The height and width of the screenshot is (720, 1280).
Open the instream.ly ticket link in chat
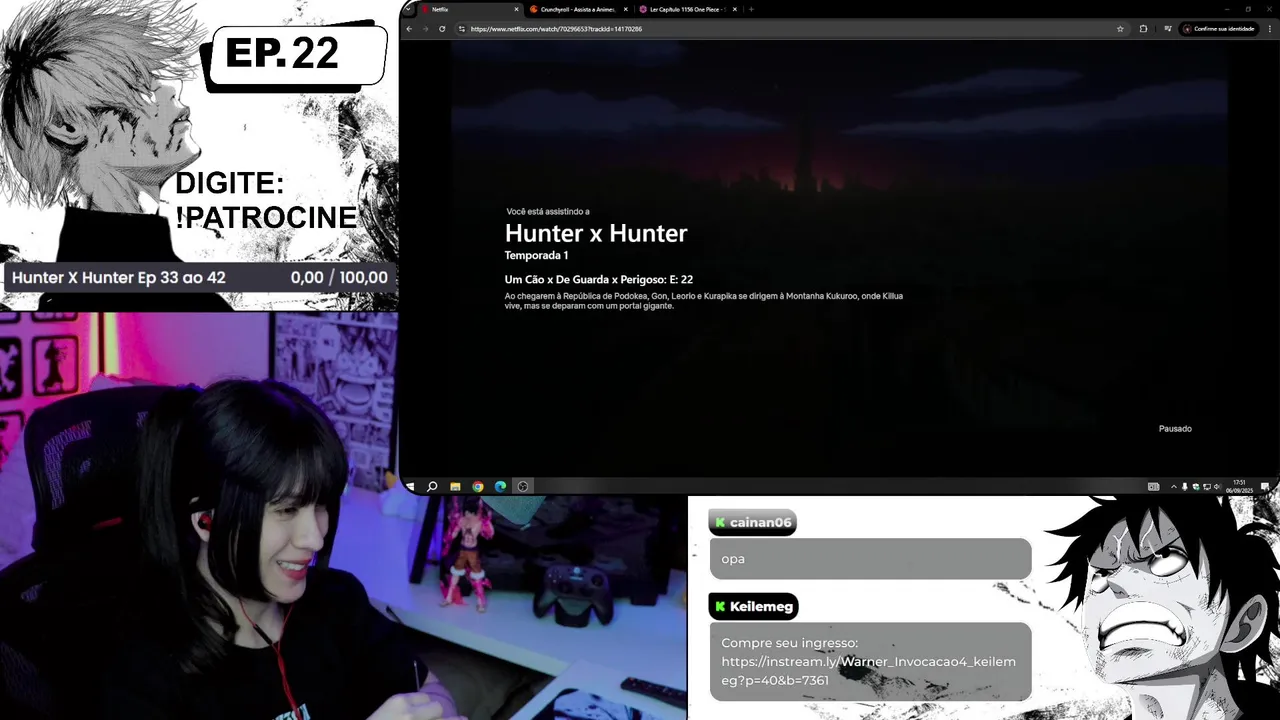pyautogui.click(x=868, y=671)
